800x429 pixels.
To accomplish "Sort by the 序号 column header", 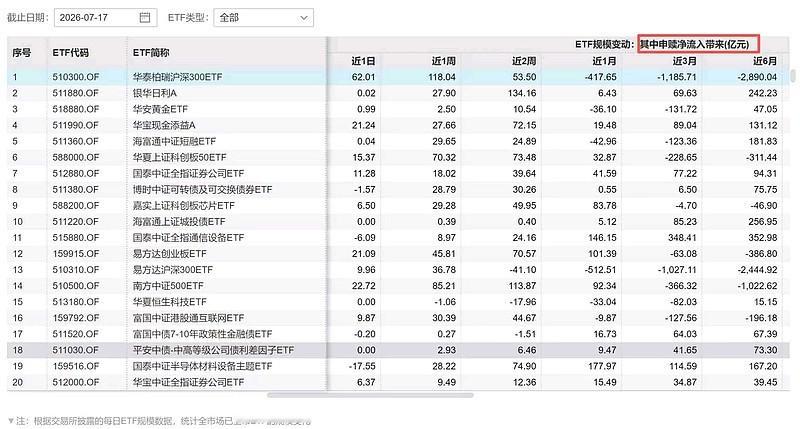I will (x=21, y=53).
